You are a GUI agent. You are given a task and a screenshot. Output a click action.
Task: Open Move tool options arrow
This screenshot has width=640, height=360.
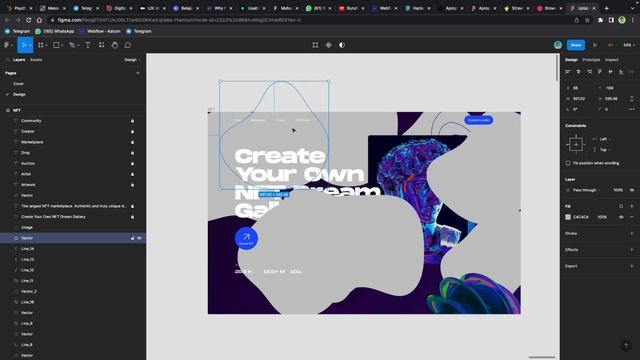(x=30, y=45)
